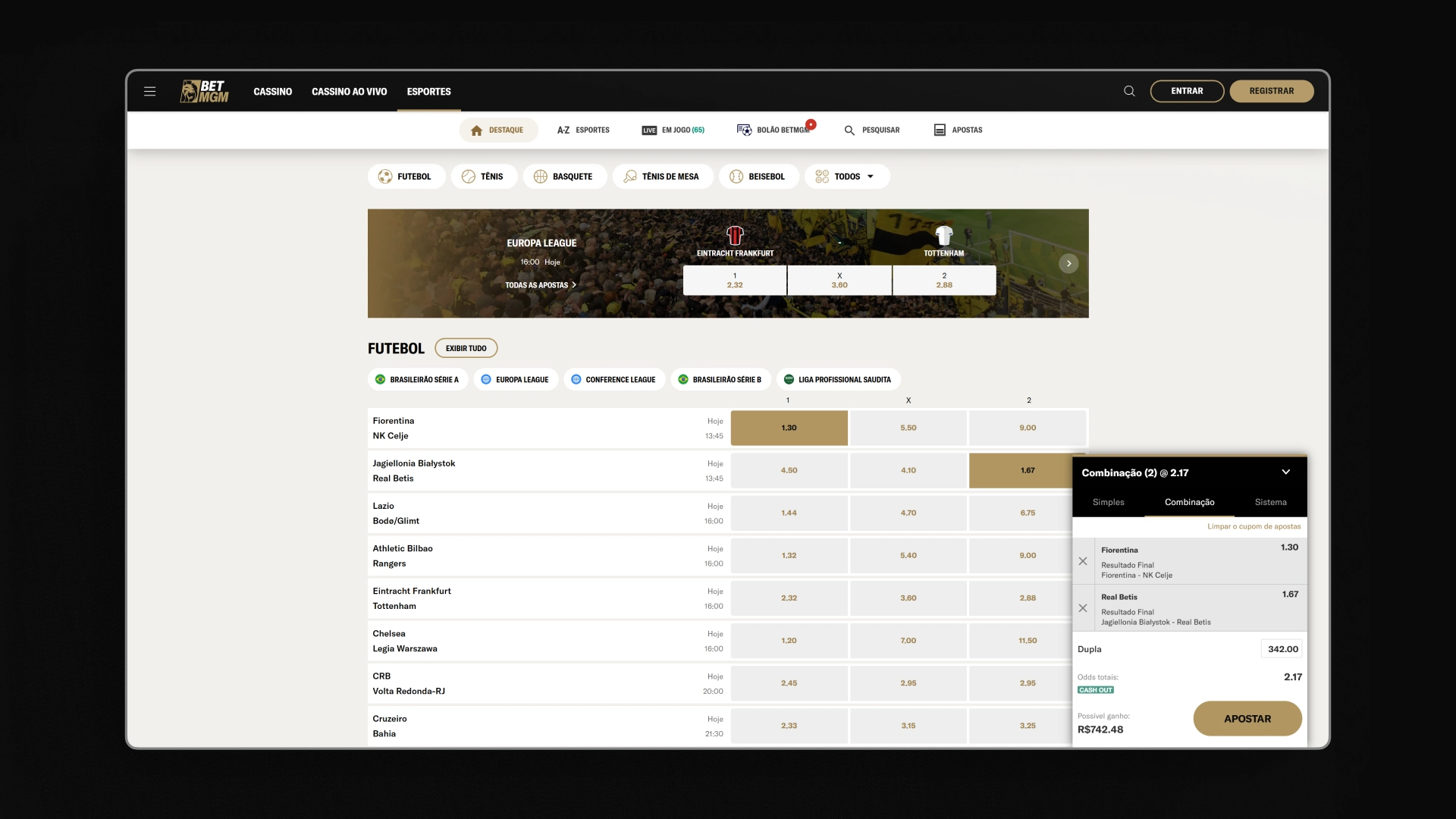This screenshot has width=1456, height=819.
Task: Deselect Fiorentina 1.30 odds
Action: click(x=789, y=428)
